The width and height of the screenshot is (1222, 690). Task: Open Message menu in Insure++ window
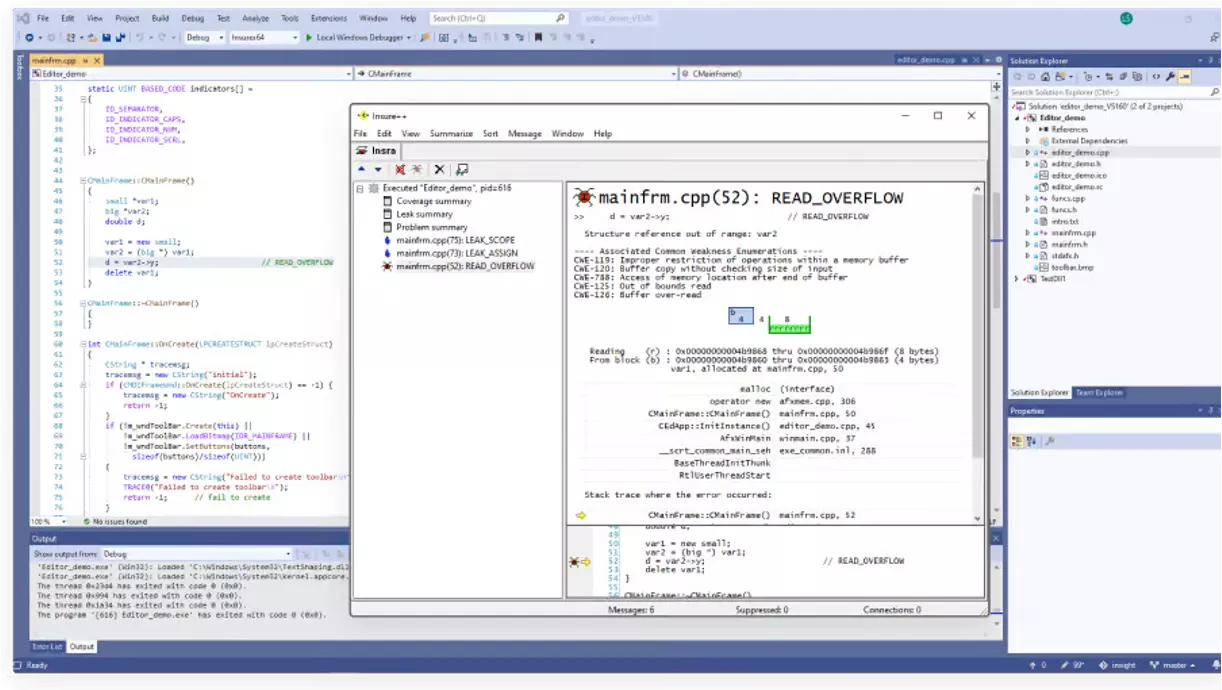[524, 133]
